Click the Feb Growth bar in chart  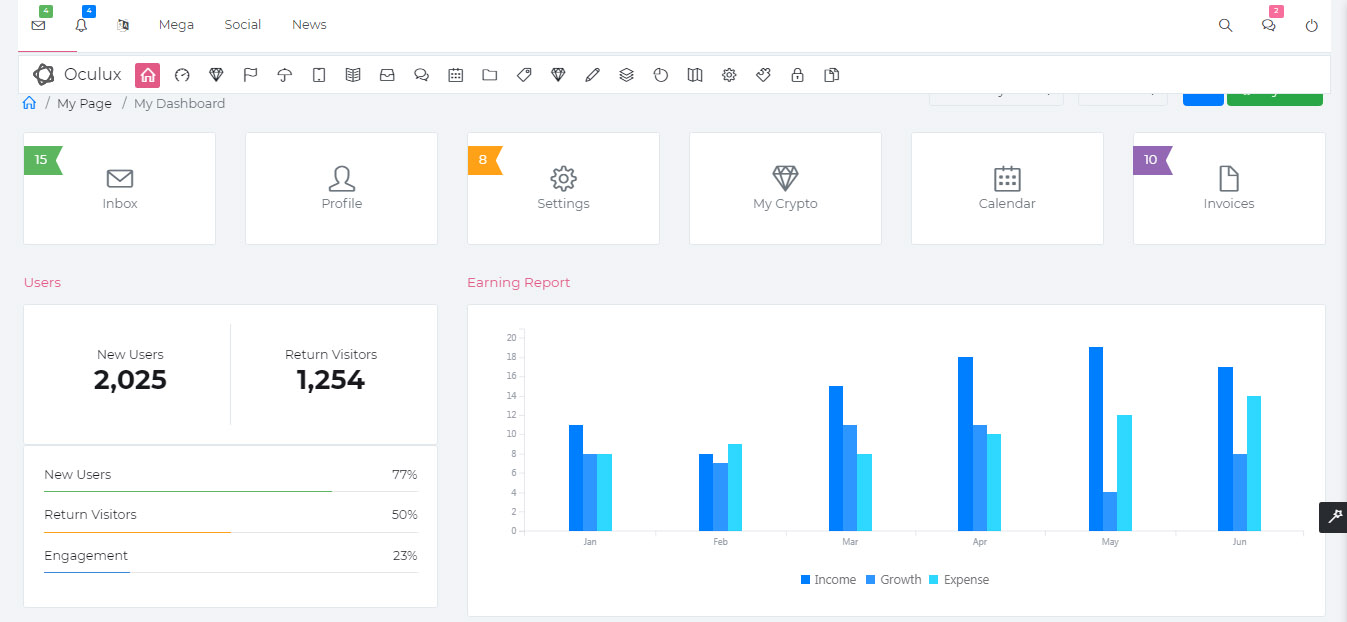click(720, 497)
